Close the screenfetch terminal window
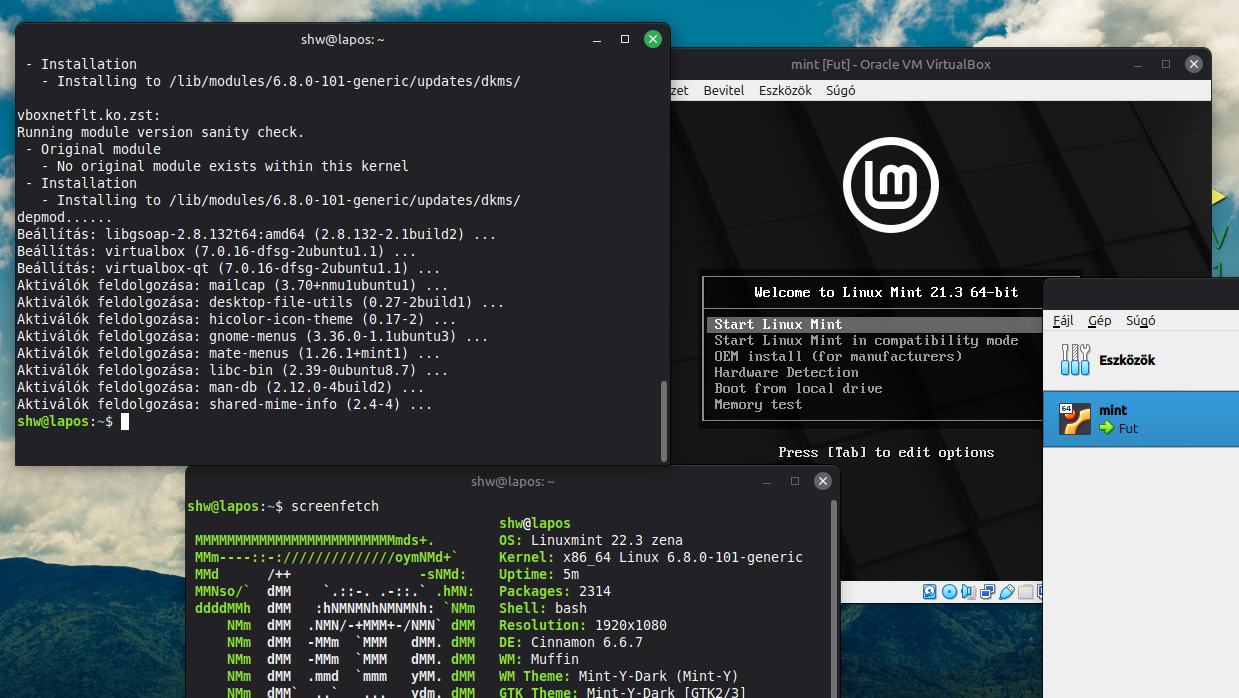The image size is (1239, 698). (823, 481)
